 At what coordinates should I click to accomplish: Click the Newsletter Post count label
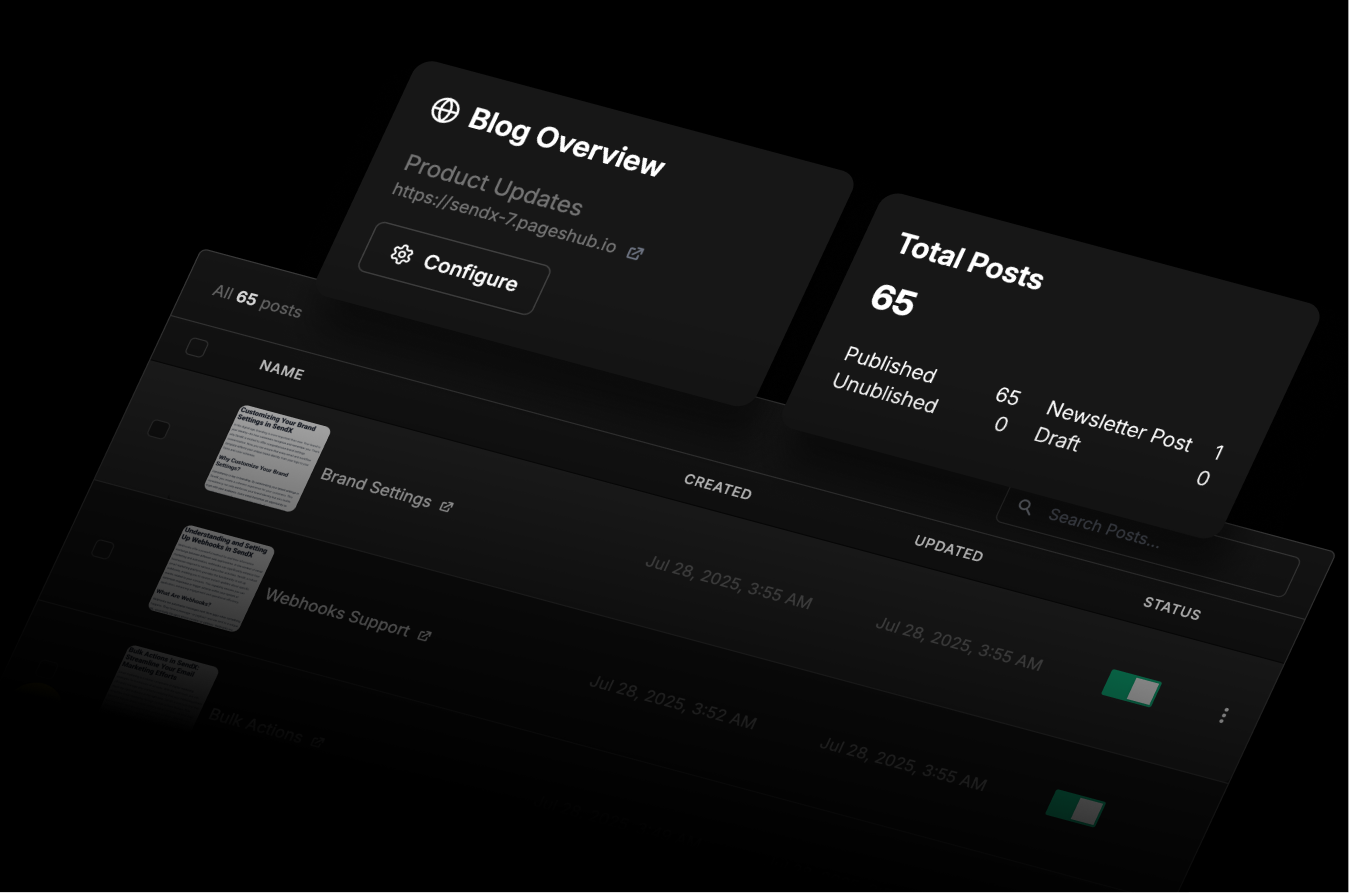[1119, 425]
